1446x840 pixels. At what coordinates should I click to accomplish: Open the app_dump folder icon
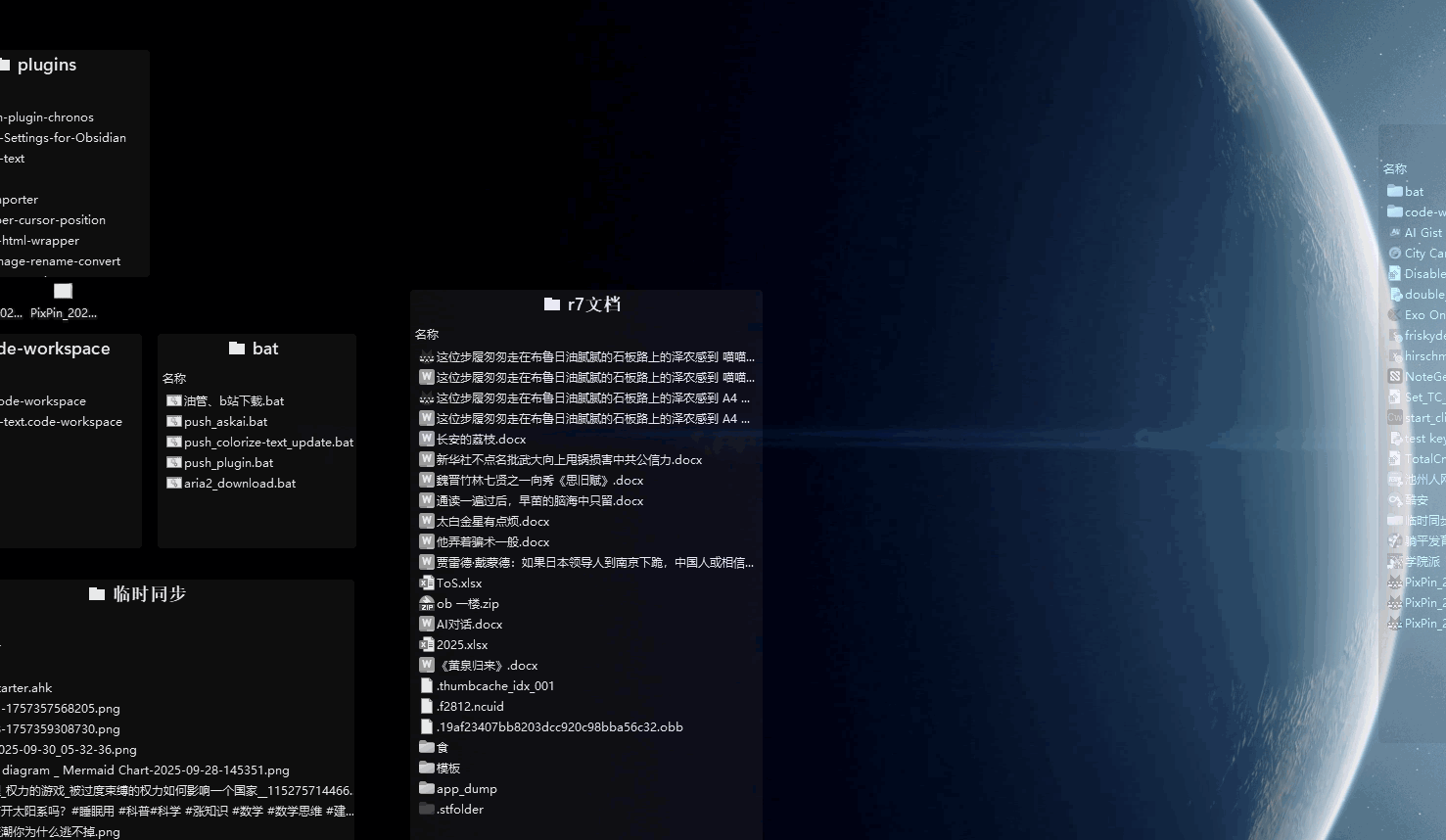426,788
